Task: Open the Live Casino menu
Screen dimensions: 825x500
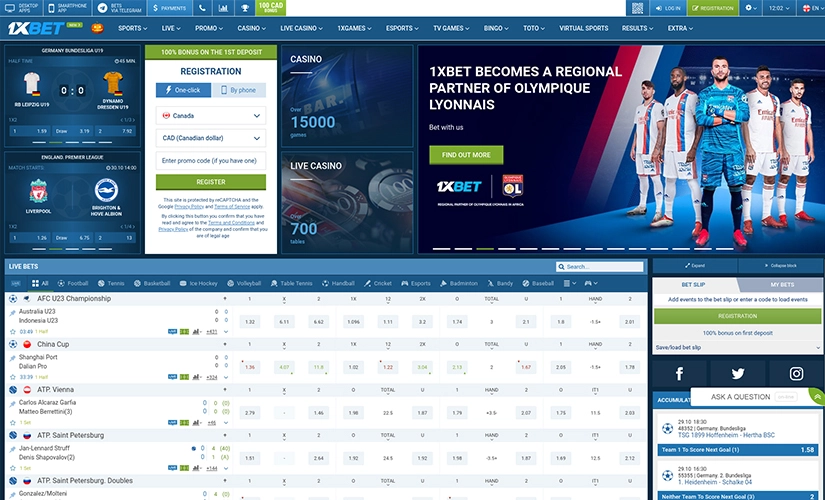Action: click(x=301, y=28)
